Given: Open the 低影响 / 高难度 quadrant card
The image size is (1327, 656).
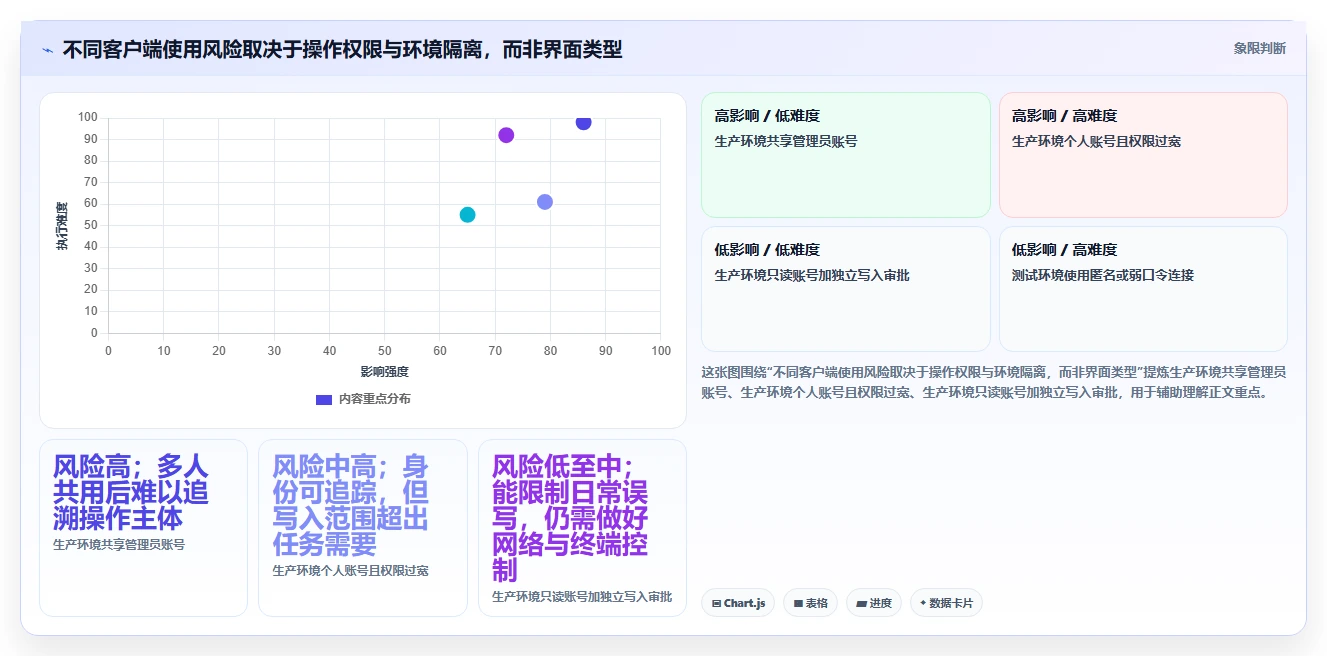Looking at the screenshot, I should (1143, 289).
